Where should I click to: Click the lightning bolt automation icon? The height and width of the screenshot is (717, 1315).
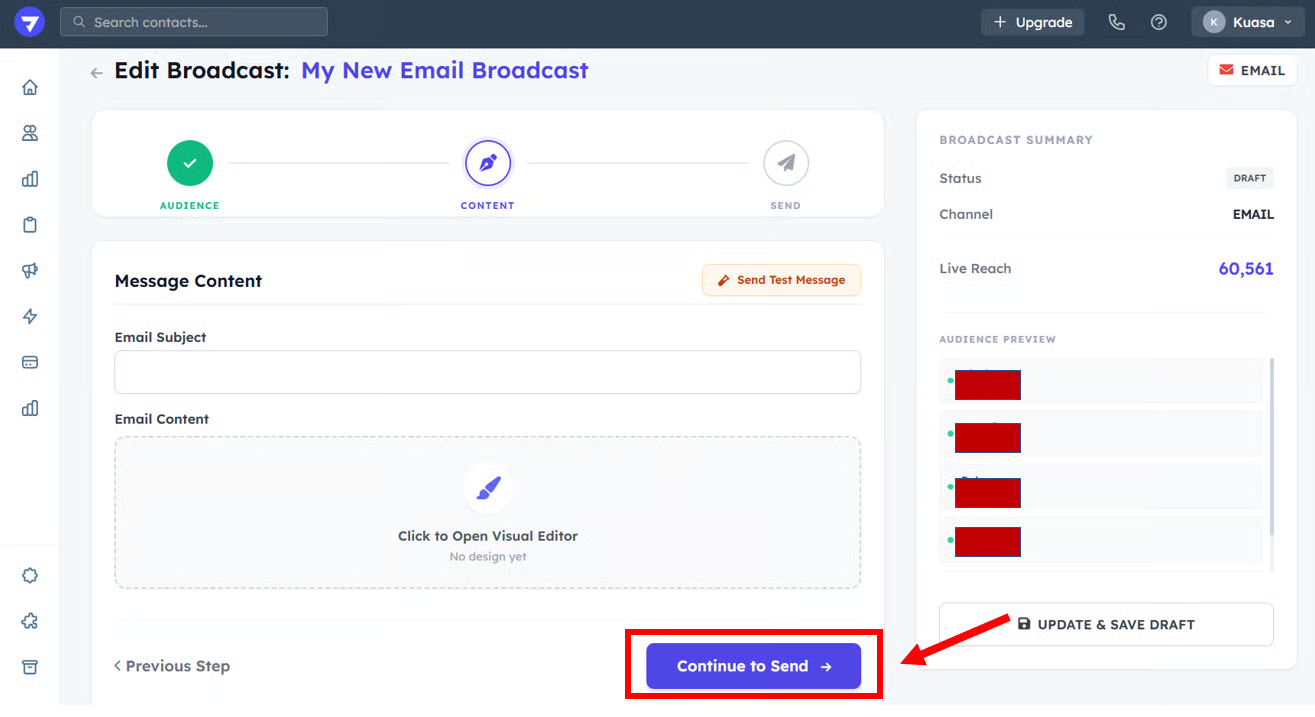tap(30, 317)
